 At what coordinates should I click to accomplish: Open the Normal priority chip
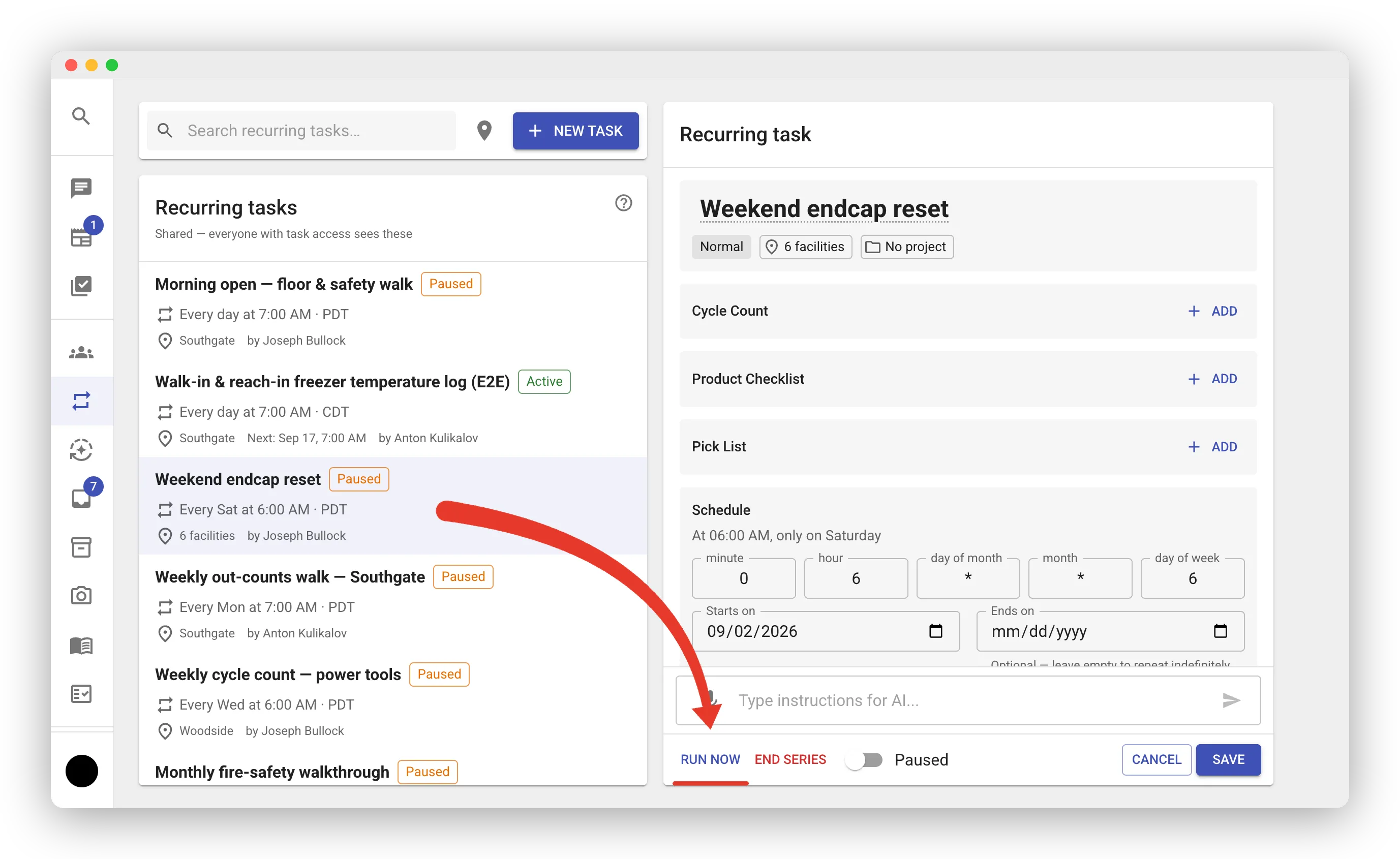(x=721, y=247)
